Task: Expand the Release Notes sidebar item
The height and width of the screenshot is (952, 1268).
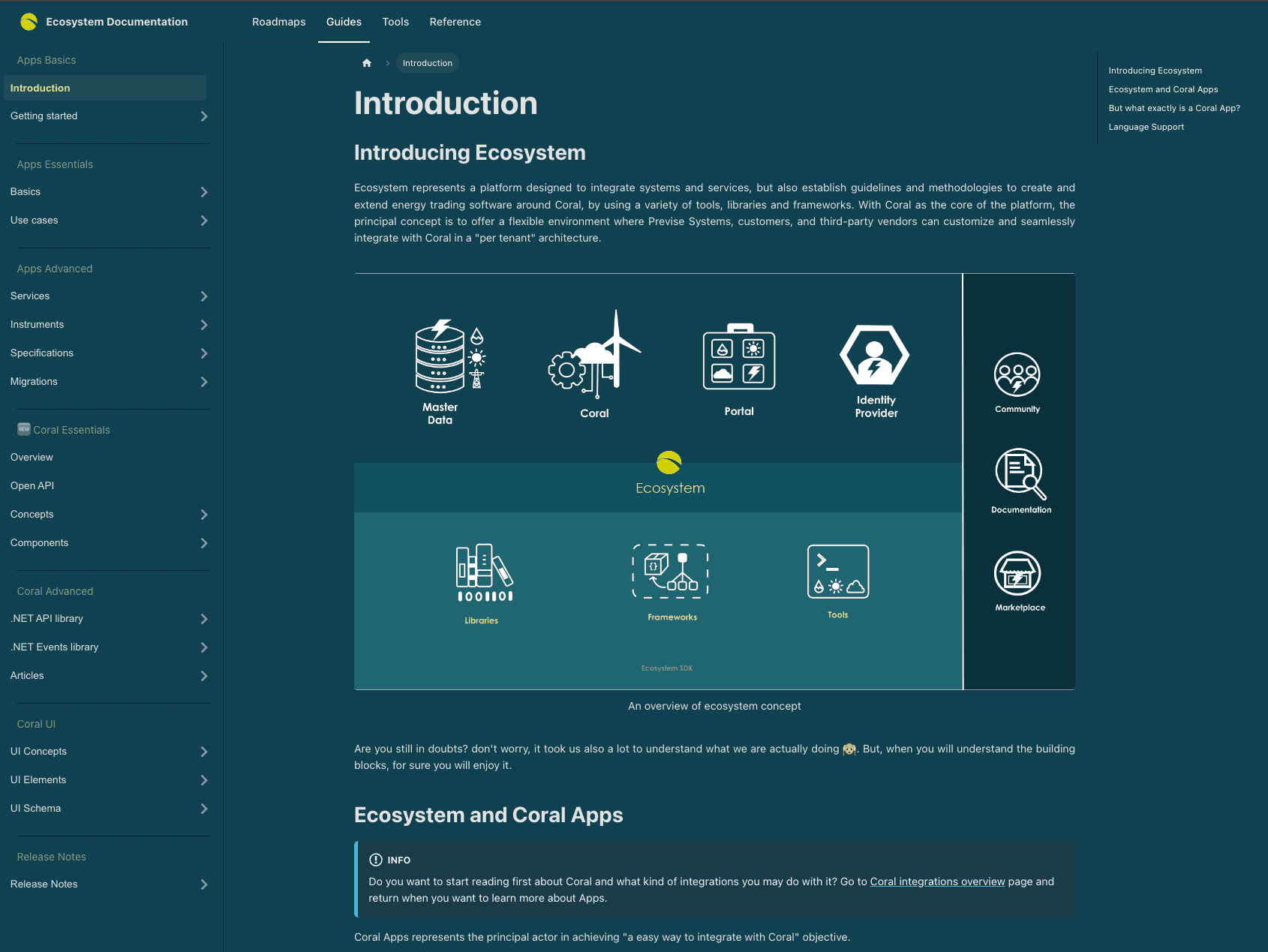Action: [x=204, y=884]
